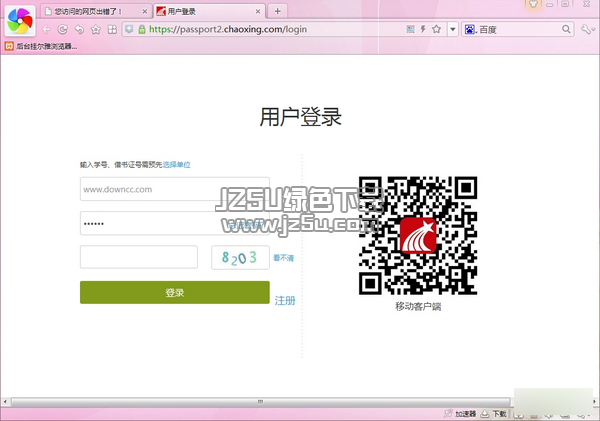Expand the address bar history dropdown

coord(453,29)
